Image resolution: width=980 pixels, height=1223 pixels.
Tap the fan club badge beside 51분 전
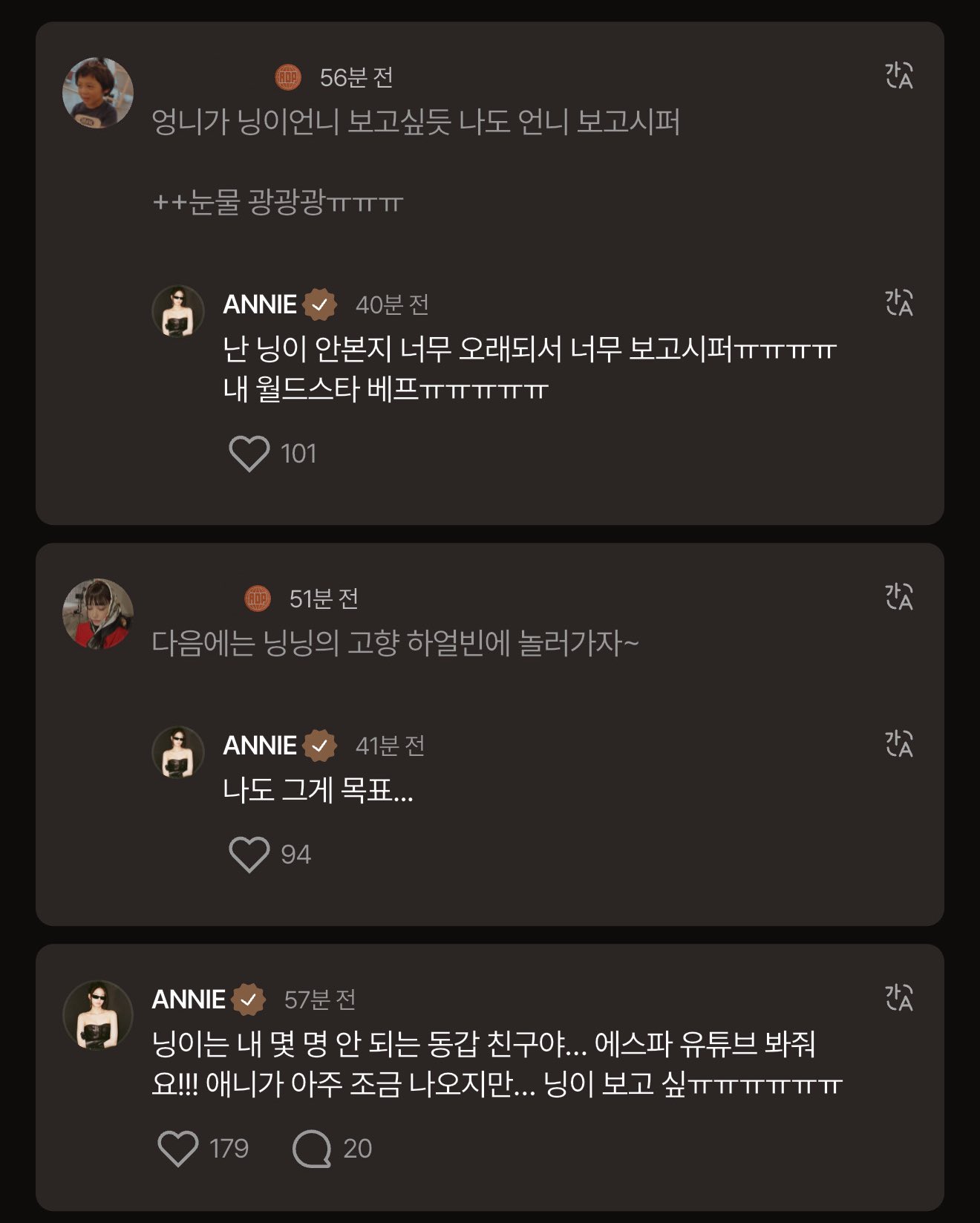(x=258, y=599)
